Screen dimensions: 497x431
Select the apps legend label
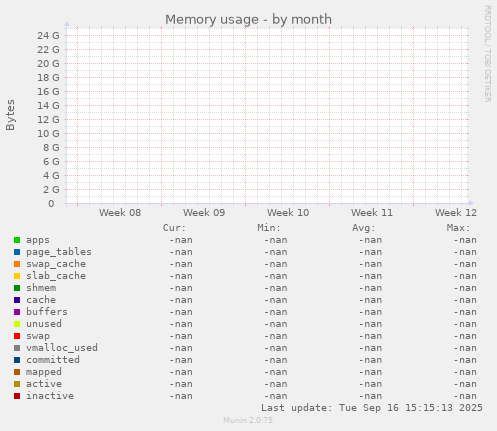[38, 240]
